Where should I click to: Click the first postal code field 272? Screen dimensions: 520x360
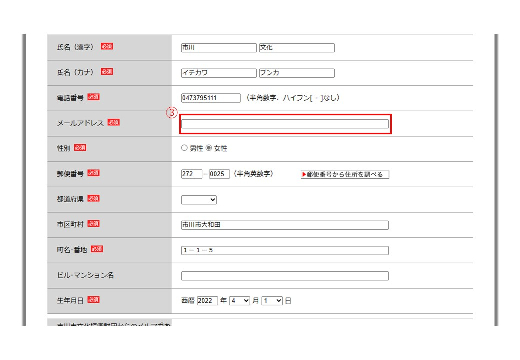[192, 174]
